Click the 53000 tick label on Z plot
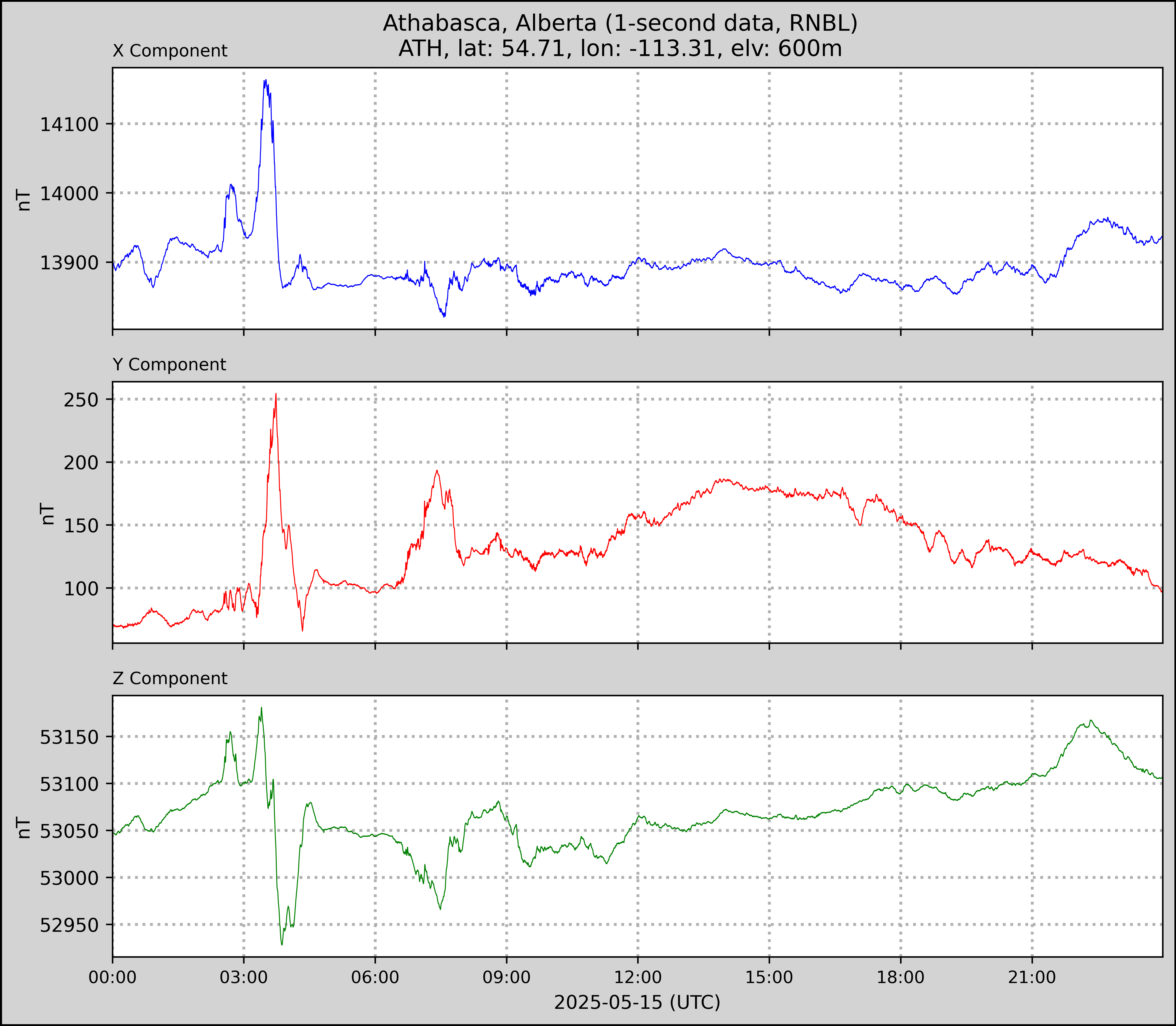 coord(69,878)
